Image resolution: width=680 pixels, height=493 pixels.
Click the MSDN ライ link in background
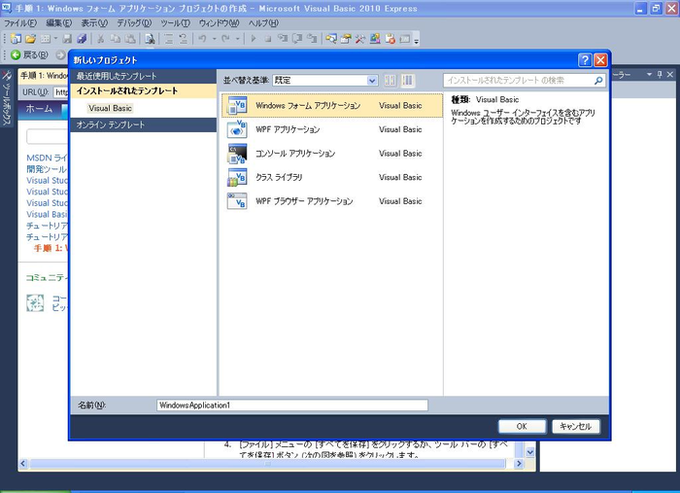(x=47, y=158)
